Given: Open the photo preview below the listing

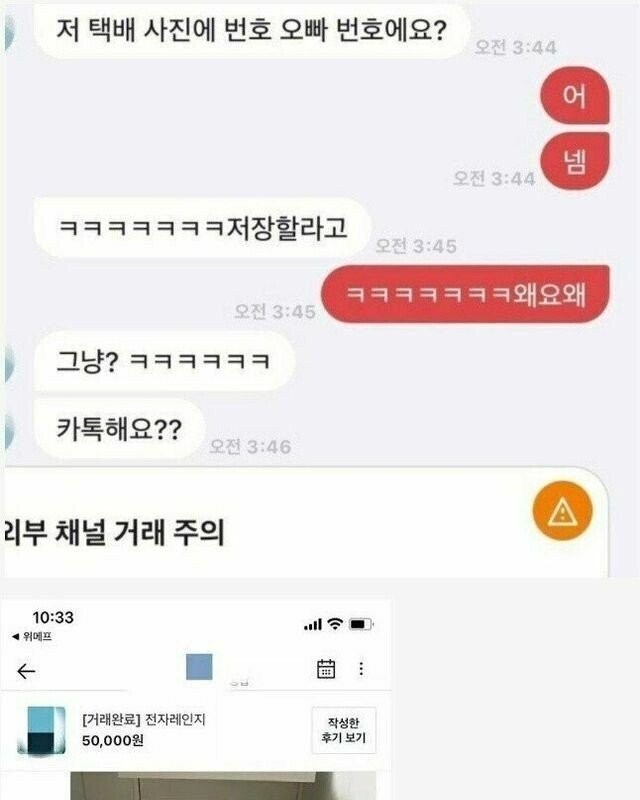Looking at the screenshot, I should coord(223,786).
